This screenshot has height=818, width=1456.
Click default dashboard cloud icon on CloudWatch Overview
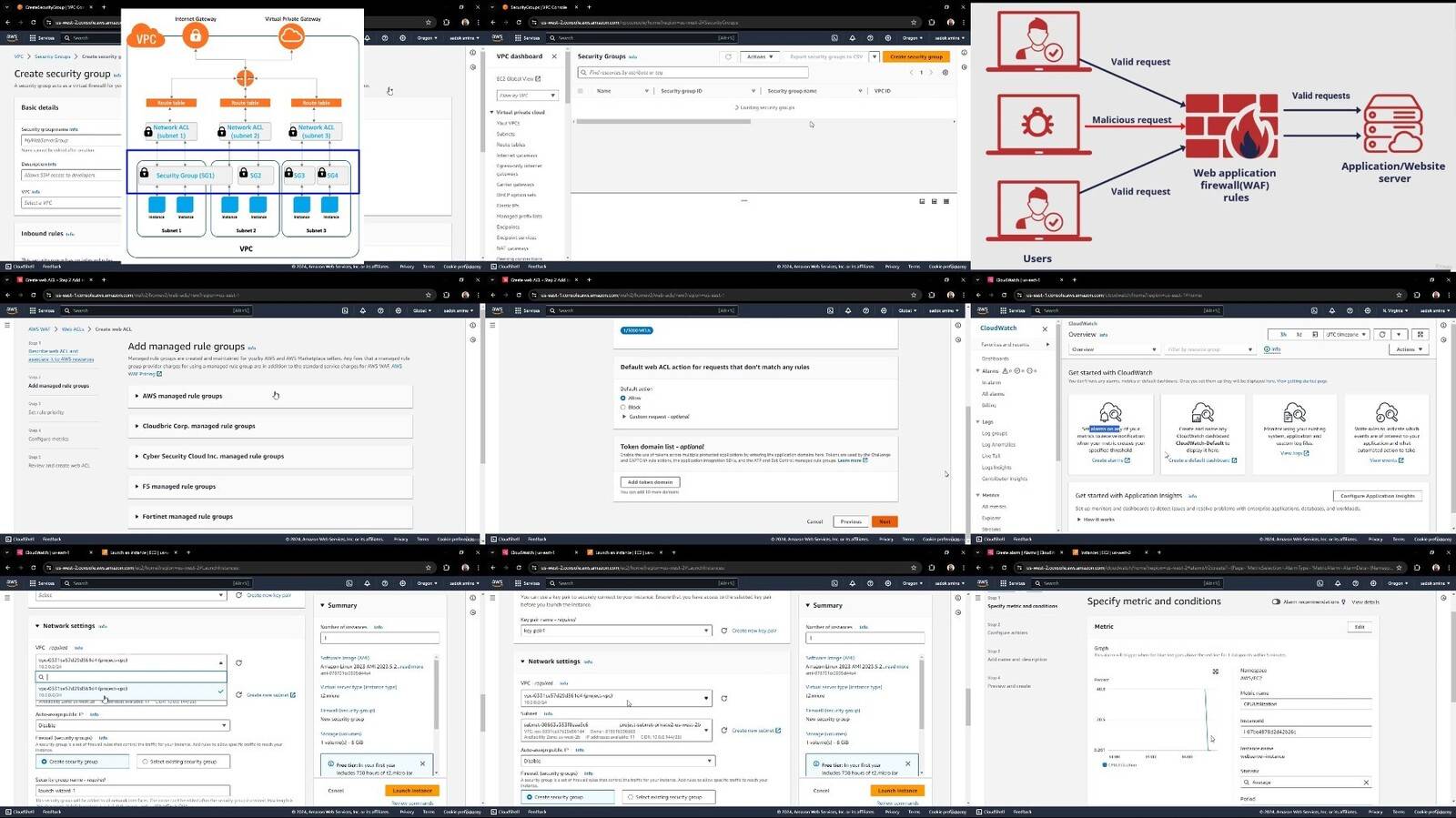[x=1202, y=412]
